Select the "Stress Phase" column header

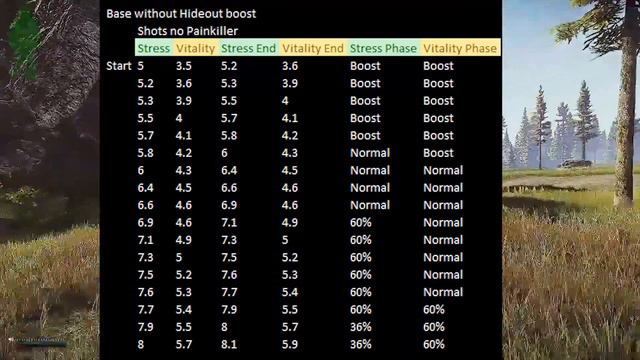pyautogui.click(x=383, y=48)
